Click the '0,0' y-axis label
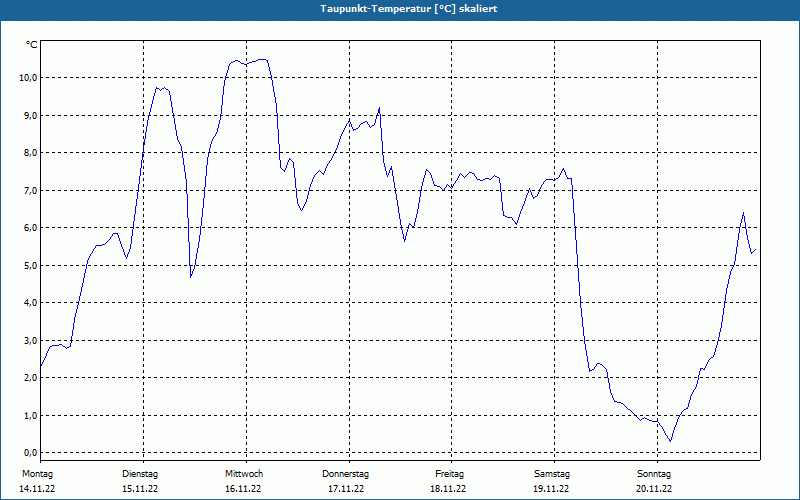800x500 pixels. tap(30, 453)
